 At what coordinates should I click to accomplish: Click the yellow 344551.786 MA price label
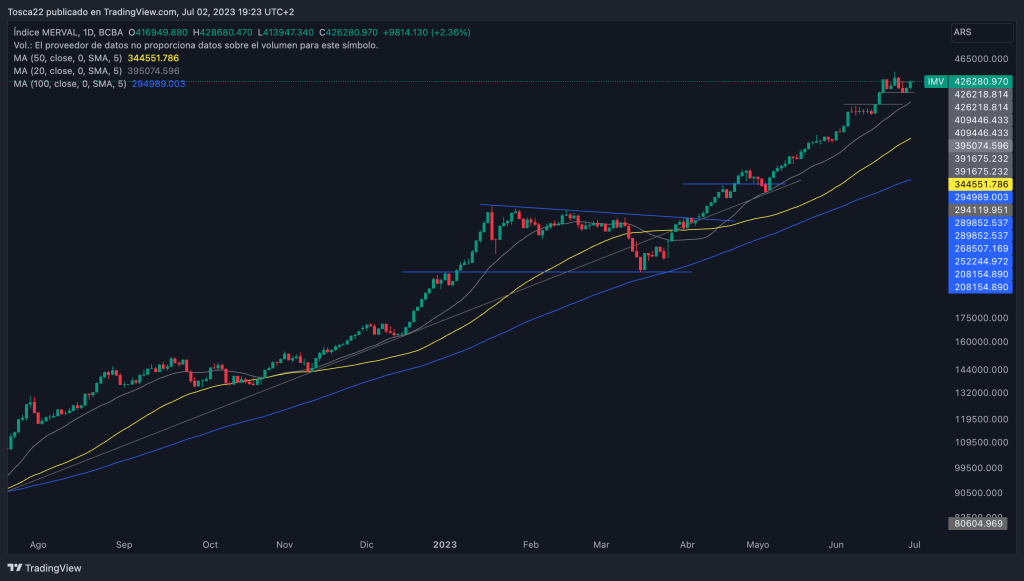pyautogui.click(x=980, y=185)
